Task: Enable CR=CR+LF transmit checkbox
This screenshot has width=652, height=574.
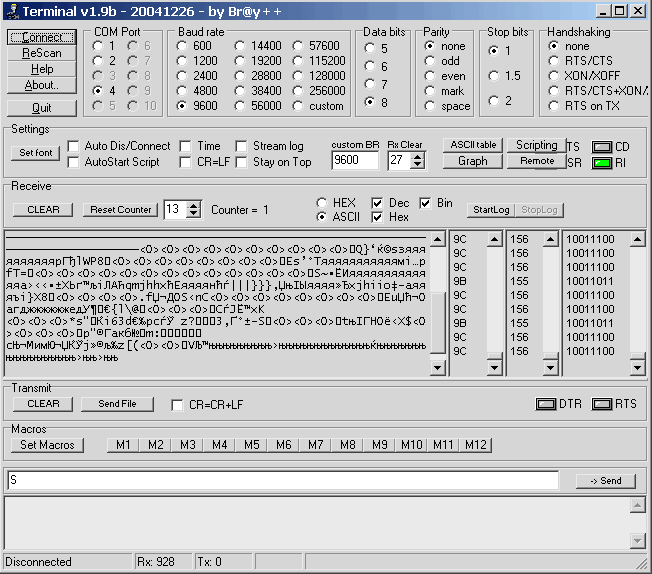Action: 178,405
